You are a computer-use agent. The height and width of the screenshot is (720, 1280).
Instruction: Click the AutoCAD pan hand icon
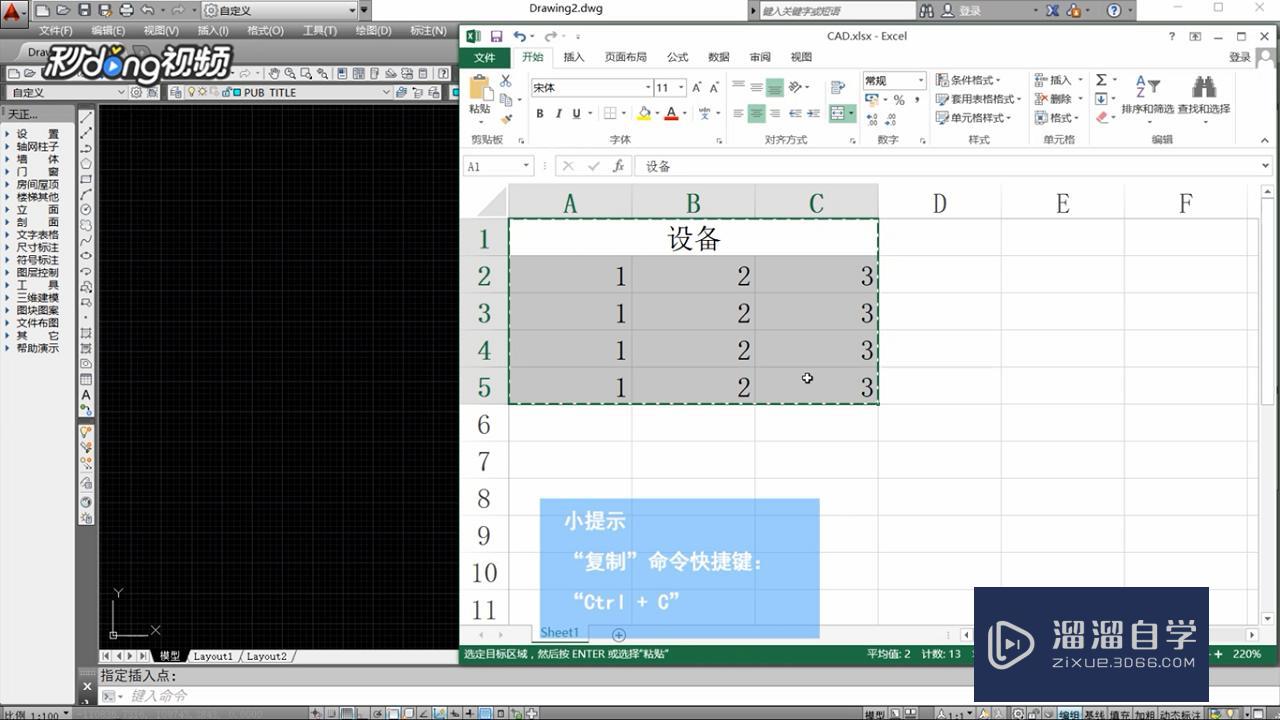click(274, 73)
